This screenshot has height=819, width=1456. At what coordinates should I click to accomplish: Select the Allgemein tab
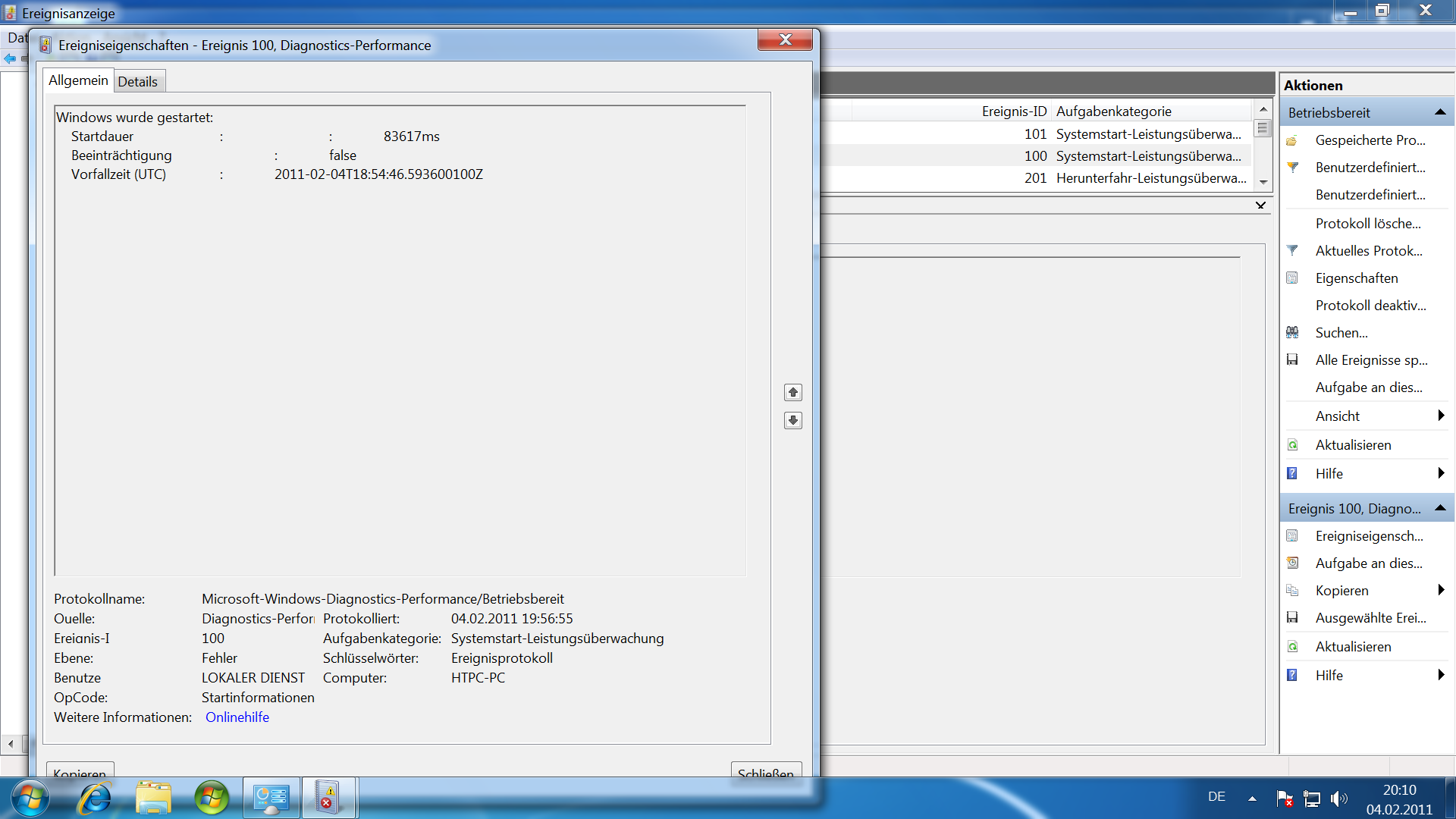click(78, 80)
